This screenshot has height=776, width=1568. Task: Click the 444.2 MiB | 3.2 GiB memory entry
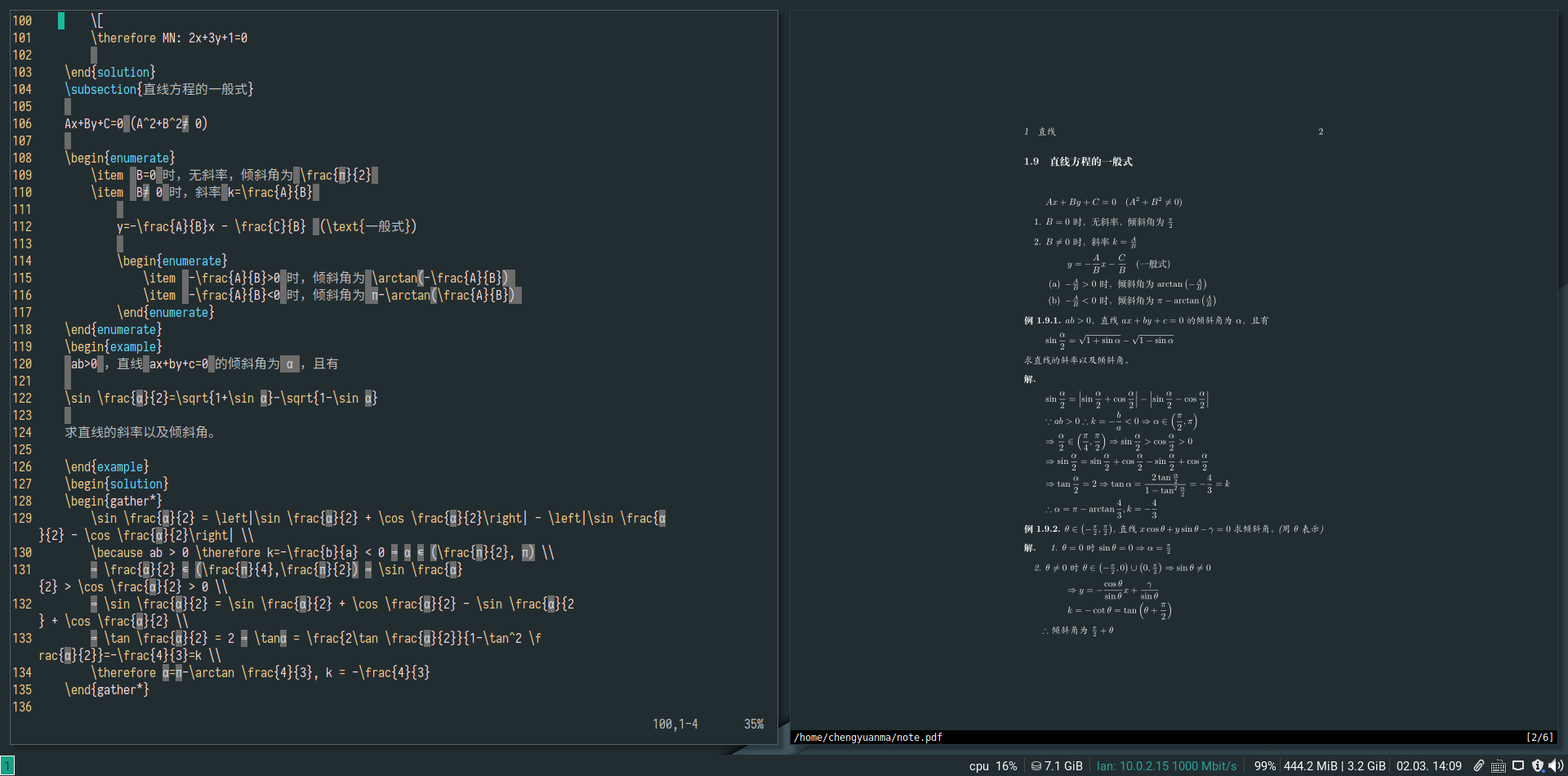[1334, 766]
